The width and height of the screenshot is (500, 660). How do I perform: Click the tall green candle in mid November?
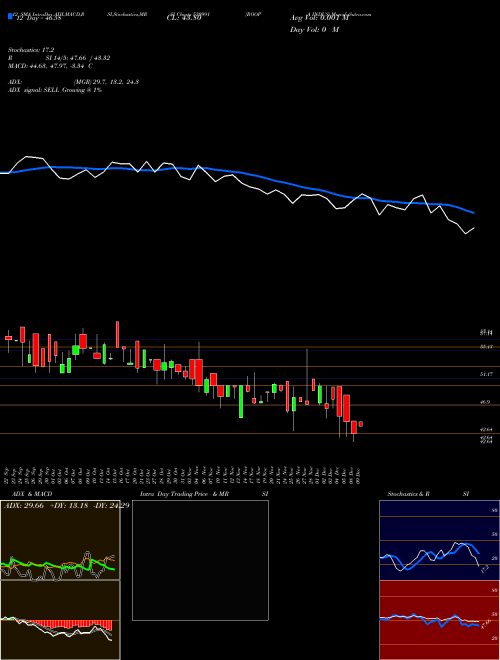(241, 401)
